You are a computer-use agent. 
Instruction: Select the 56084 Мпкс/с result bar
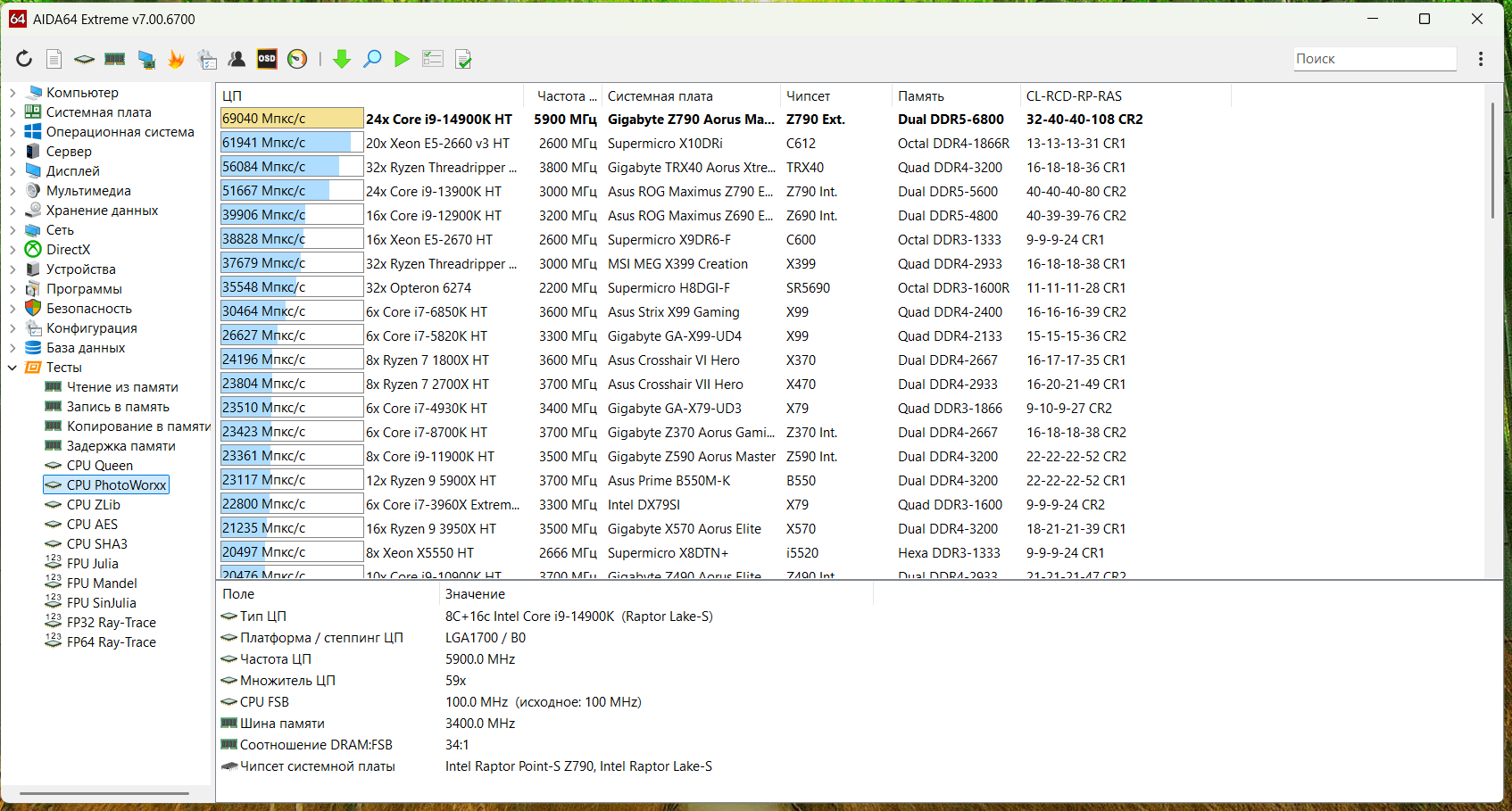[292, 167]
